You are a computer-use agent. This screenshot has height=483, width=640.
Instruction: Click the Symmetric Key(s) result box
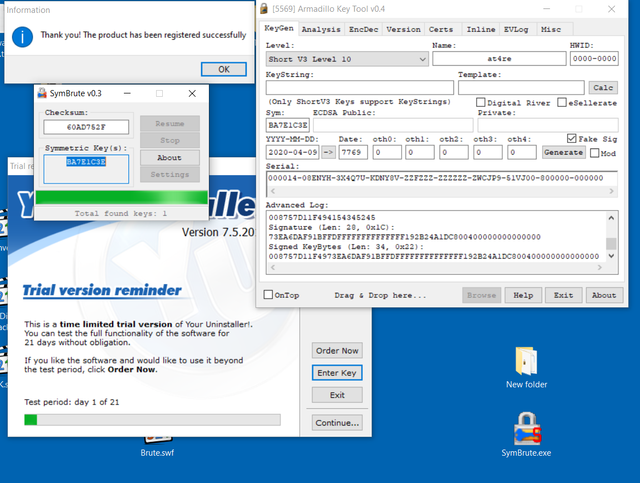[86, 169]
